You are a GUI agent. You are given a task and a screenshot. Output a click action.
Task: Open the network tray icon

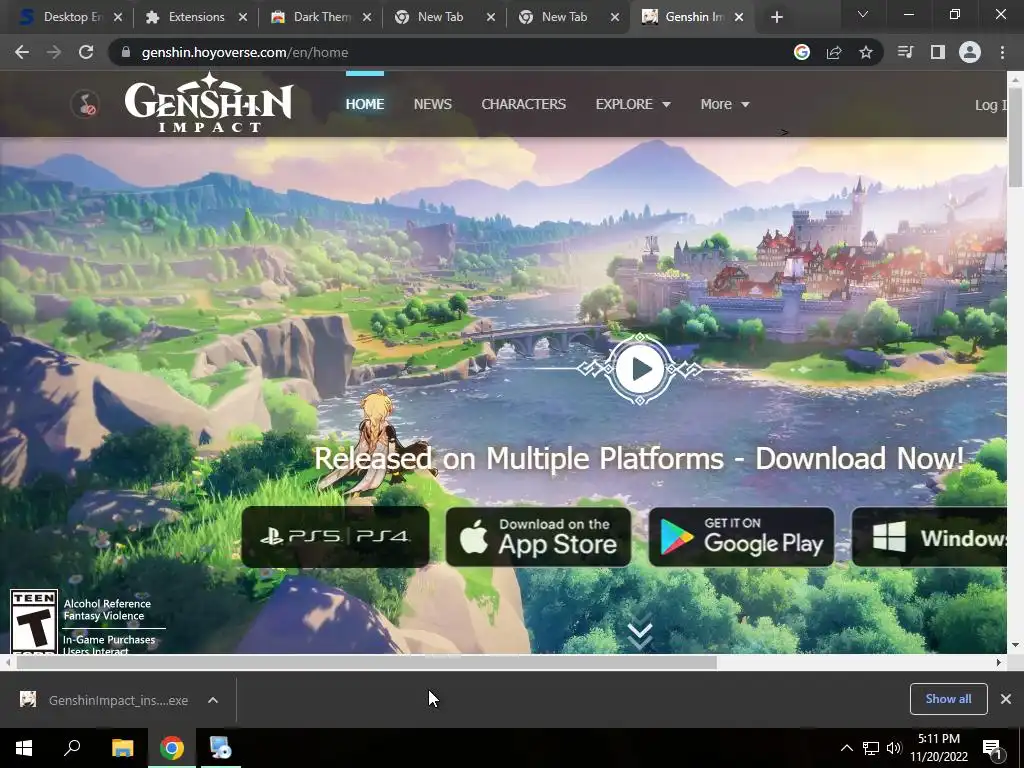[x=871, y=748]
